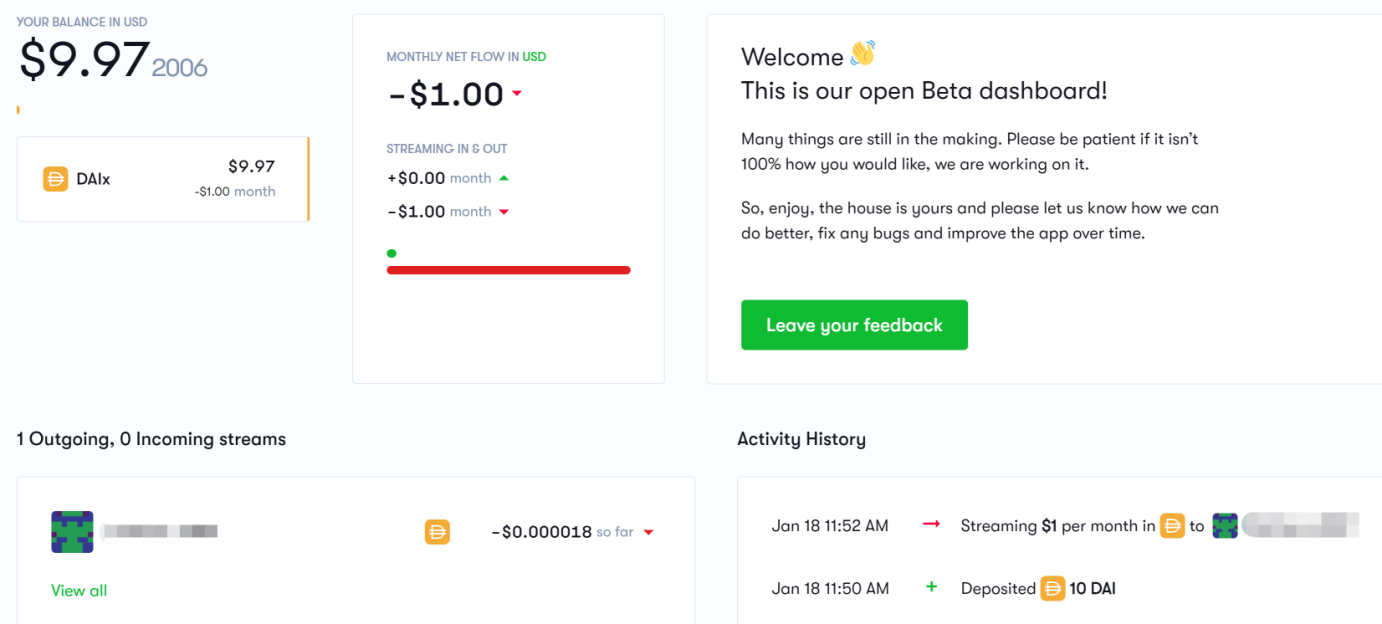Expand the monthly net flow -$1.00 dropdown arrow
1382x624 pixels.
(x=517, y=94)
